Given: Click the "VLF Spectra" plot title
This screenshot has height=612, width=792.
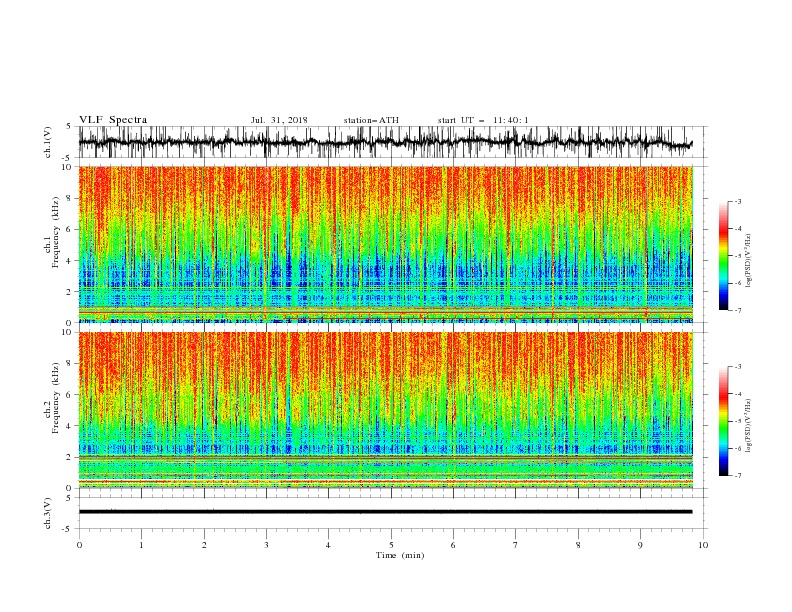Looking at the screenshot, I should (113, 120).
